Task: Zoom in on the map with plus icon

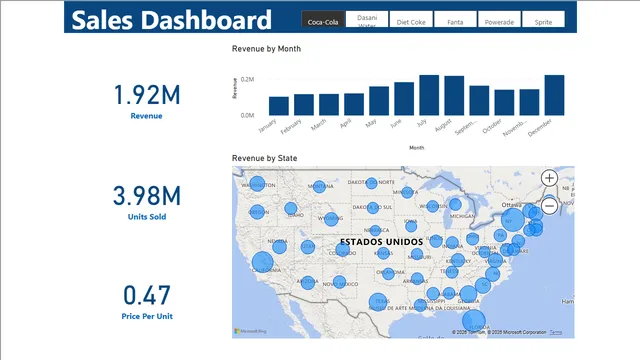Action: coord(549,178)
